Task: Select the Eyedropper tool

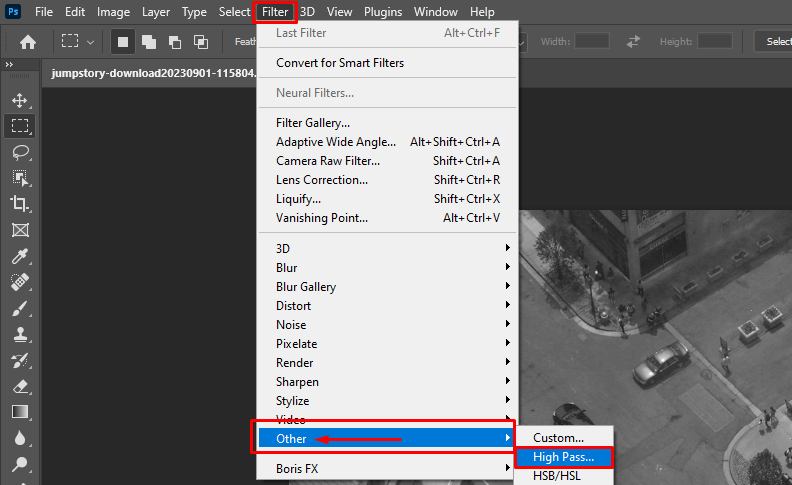Action: 20,256
